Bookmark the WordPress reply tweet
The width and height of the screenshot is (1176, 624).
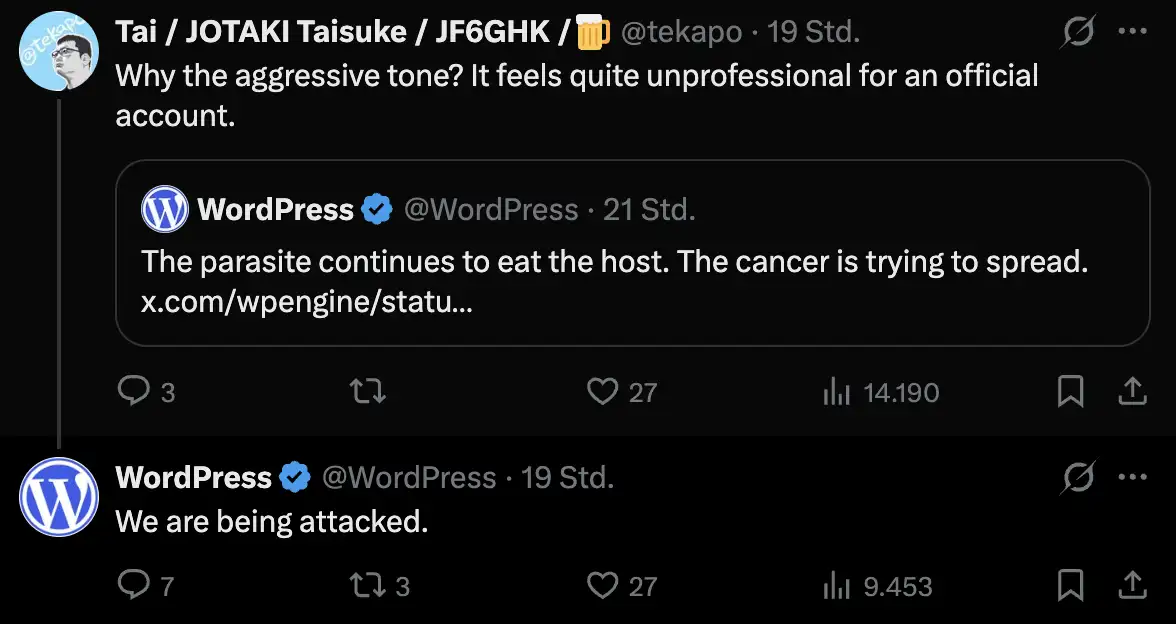pyautogui.click(x=1070, y=585)
